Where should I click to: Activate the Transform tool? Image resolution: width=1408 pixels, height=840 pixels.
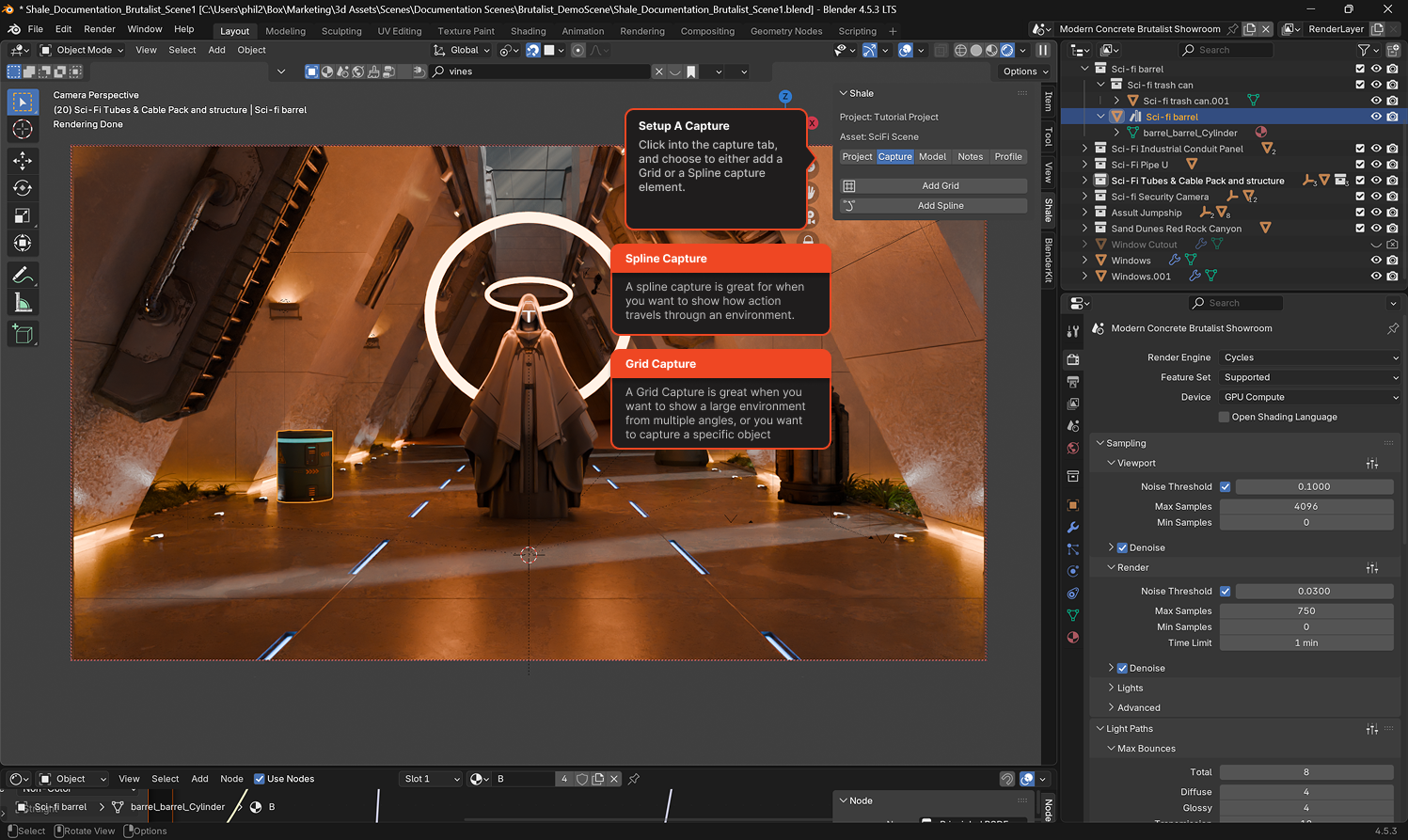click(23, 244)
